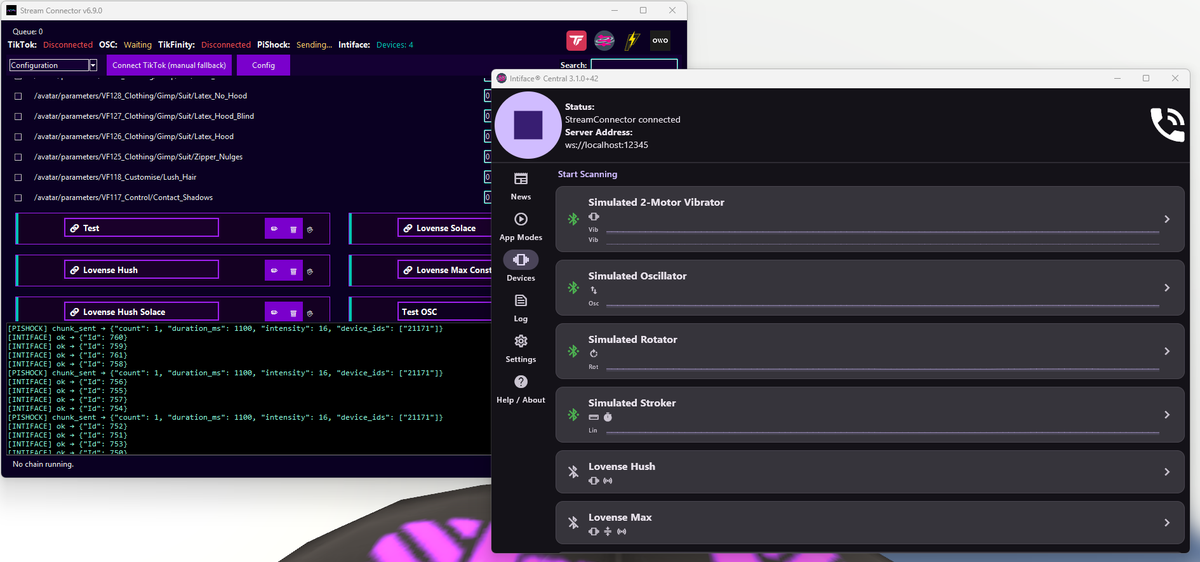1200x562 pixels.
Task: Click the trash icon for Lovense Hush chain
Action: click(x=293, y=270)
